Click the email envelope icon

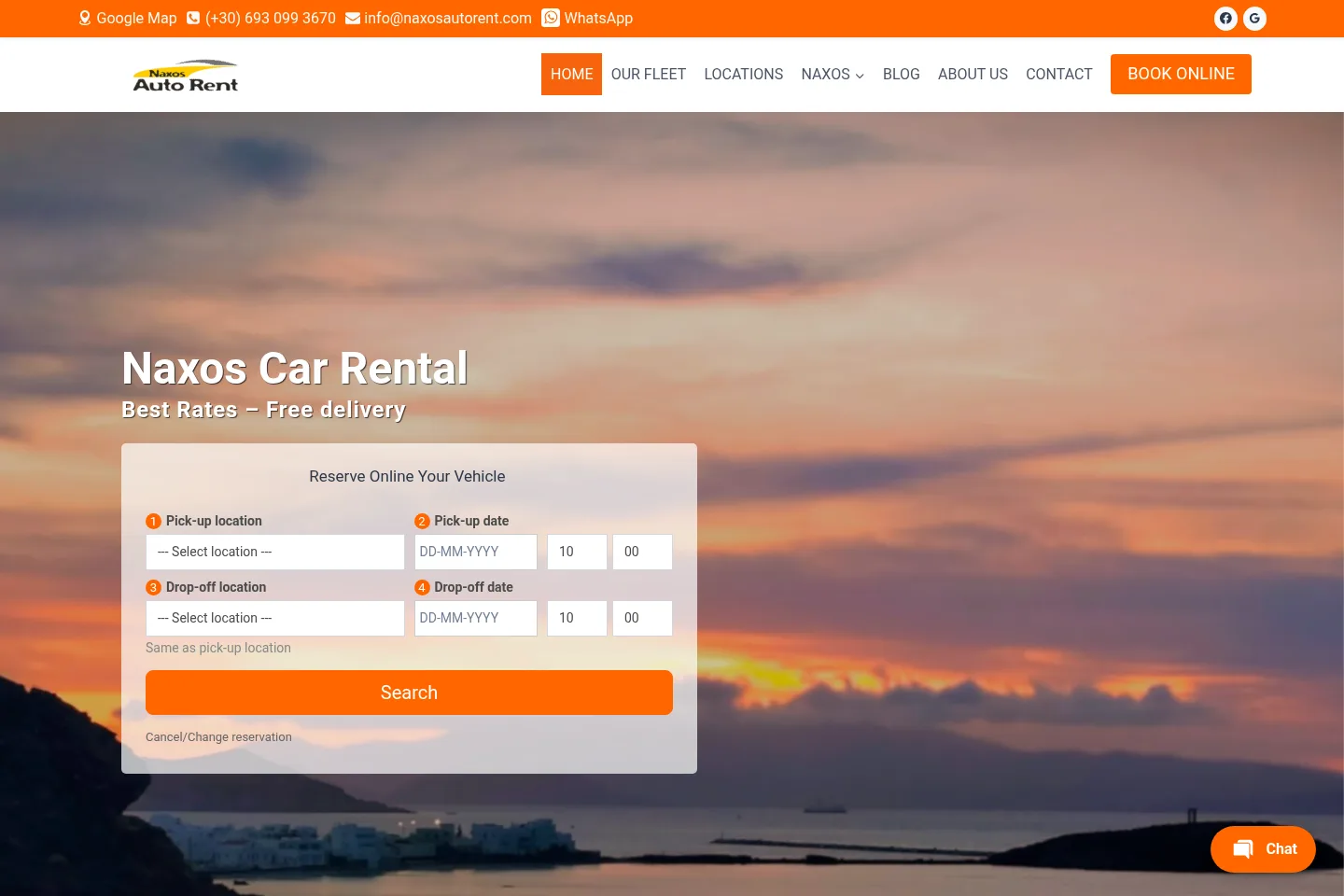click(353, 18)
